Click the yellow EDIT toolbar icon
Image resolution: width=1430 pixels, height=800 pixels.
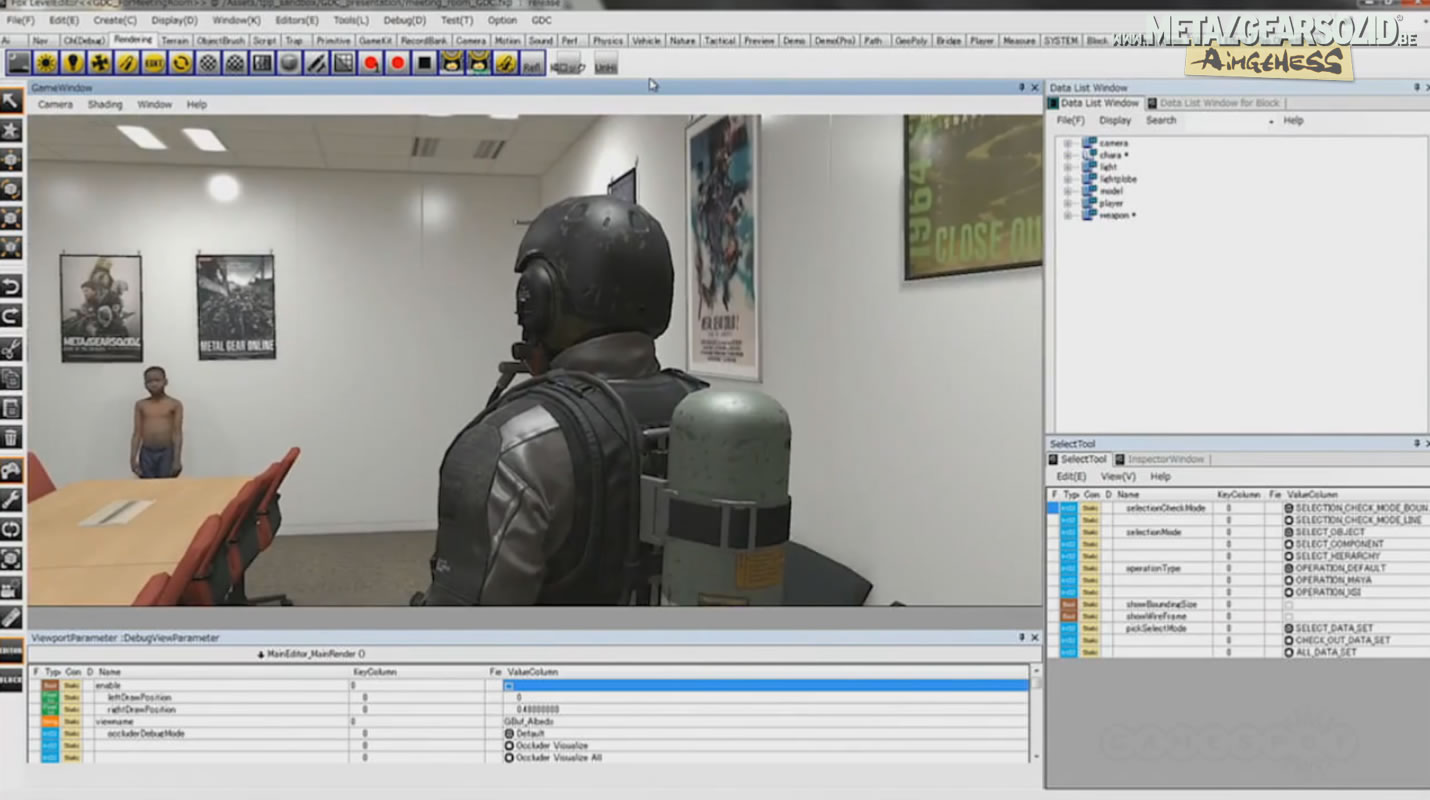[153, 64]
